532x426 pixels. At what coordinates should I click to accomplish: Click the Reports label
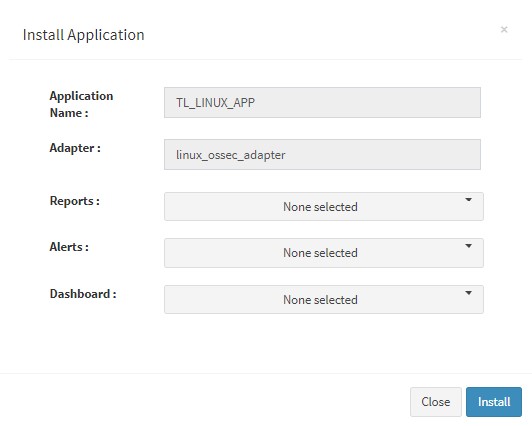coord(75,201)
